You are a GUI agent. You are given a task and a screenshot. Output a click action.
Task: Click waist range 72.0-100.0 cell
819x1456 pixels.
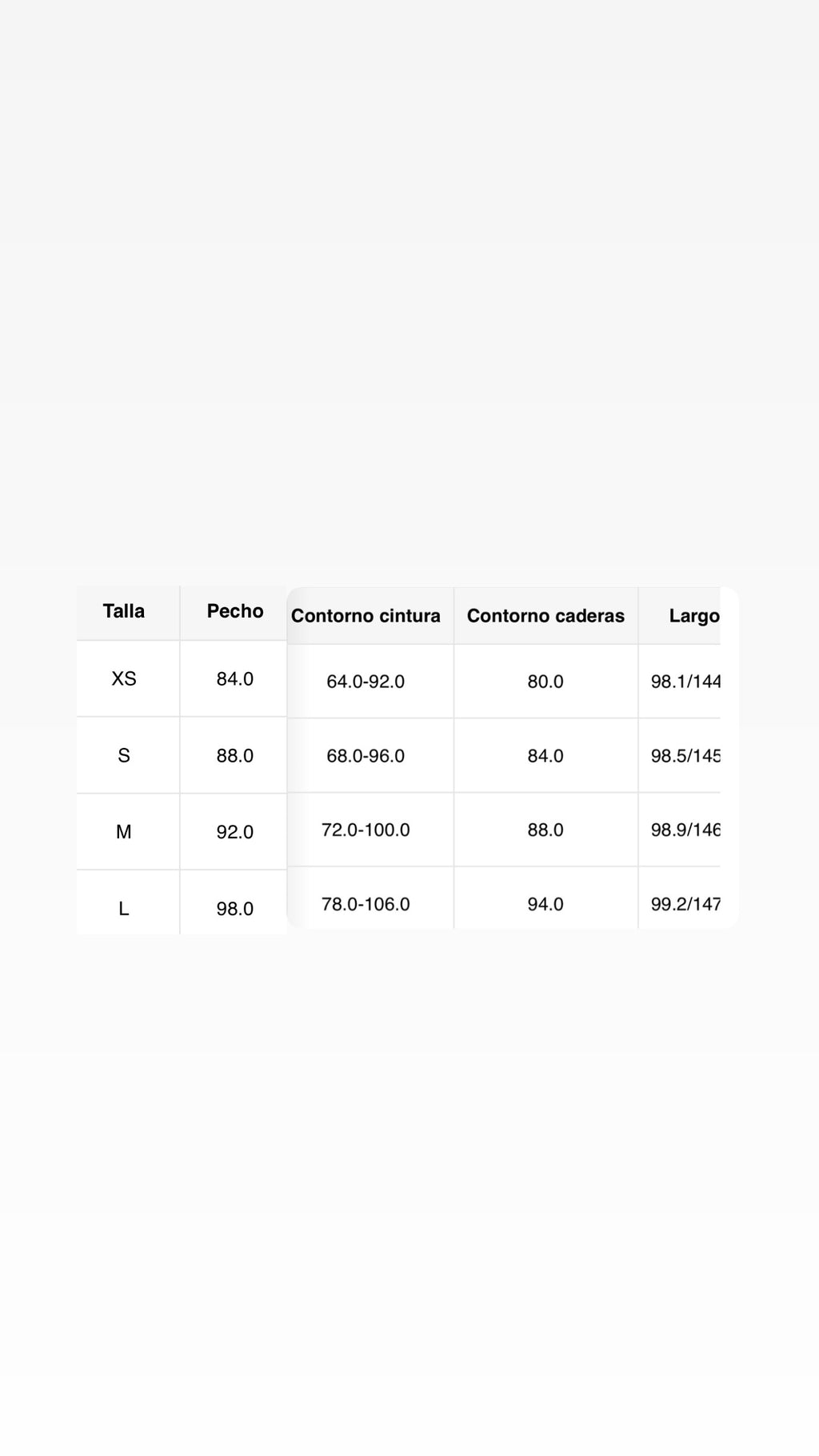pyautogui.click(x=366, y=830)
